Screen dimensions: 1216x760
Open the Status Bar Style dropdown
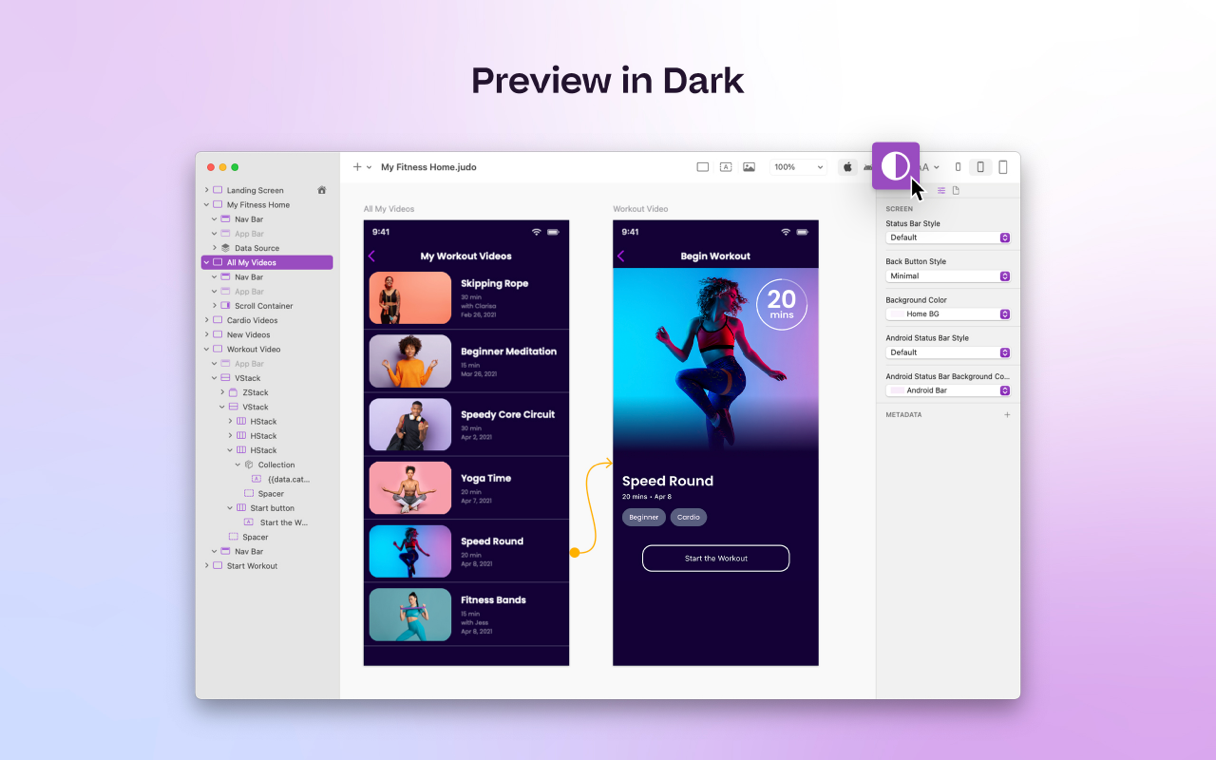click(948, 238)
